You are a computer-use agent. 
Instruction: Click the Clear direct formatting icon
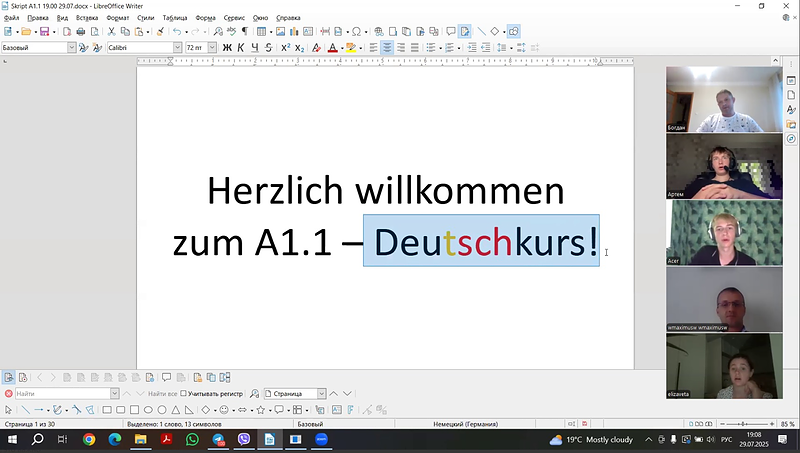(316, 47)
